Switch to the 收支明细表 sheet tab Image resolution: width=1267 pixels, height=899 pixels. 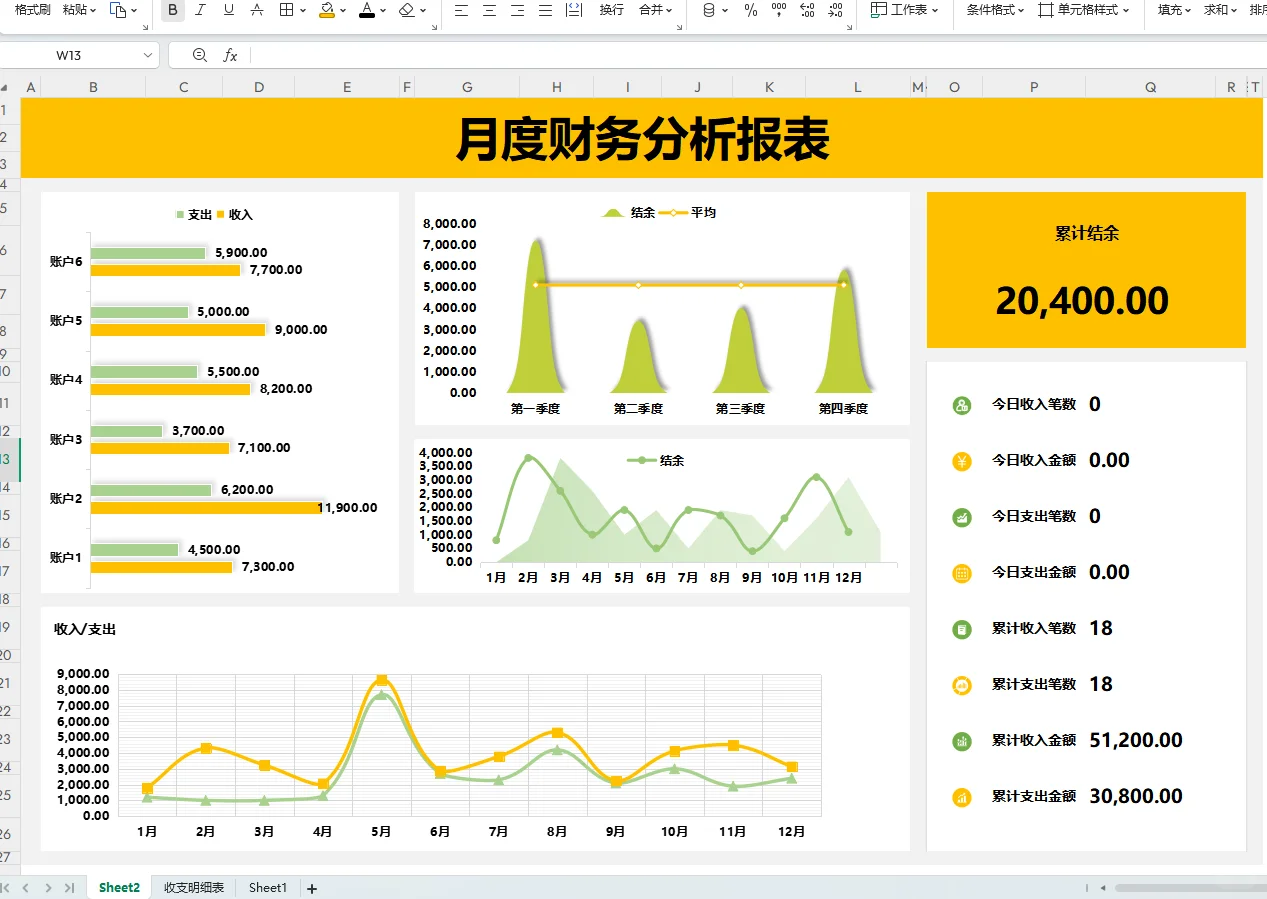pyautogui.click(x=192, y=887)
